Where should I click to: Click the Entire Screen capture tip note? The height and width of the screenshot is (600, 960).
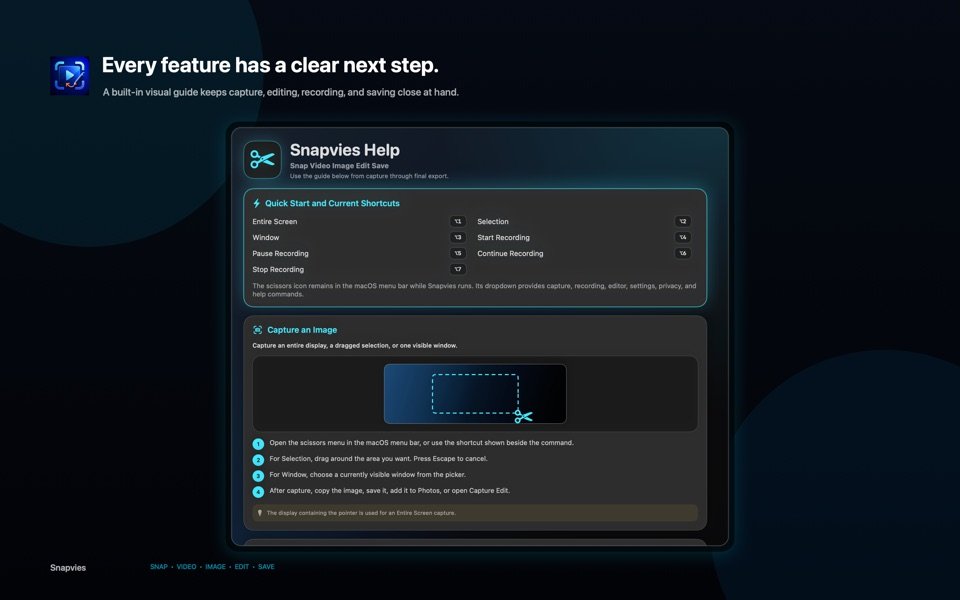(x=475, y=513)
